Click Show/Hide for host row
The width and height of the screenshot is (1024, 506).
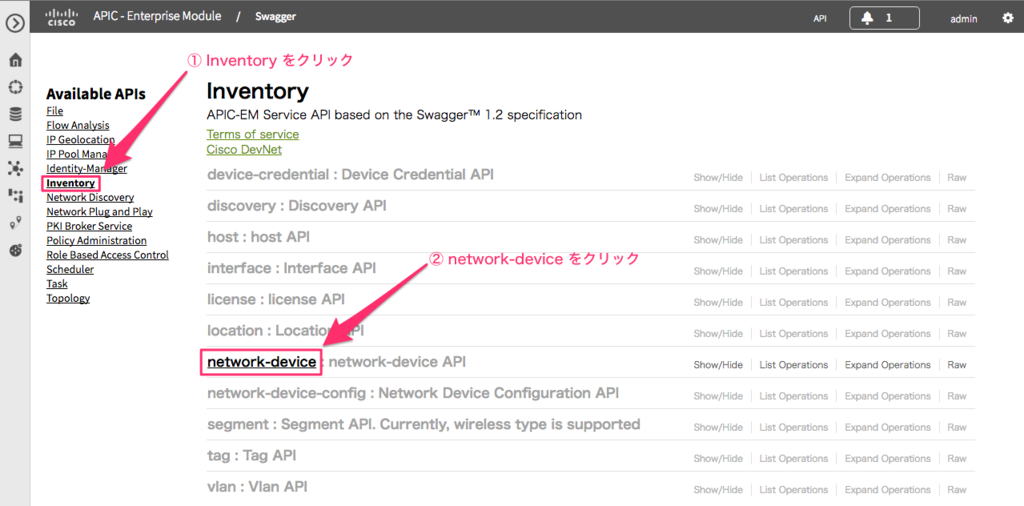pyautogui.click(x=718, y=240)
